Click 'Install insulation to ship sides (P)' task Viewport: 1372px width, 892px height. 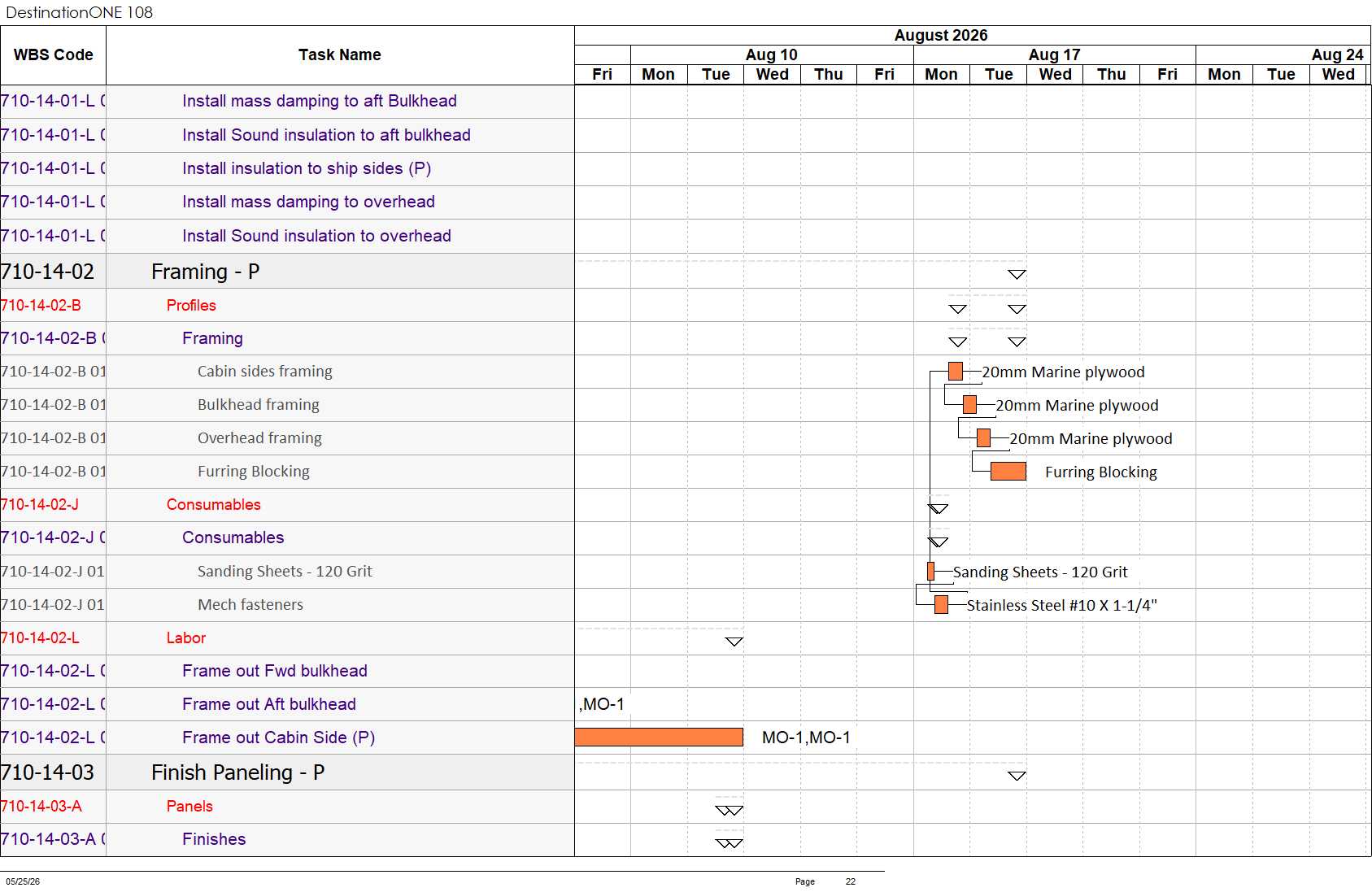click(x=307, y=168)
